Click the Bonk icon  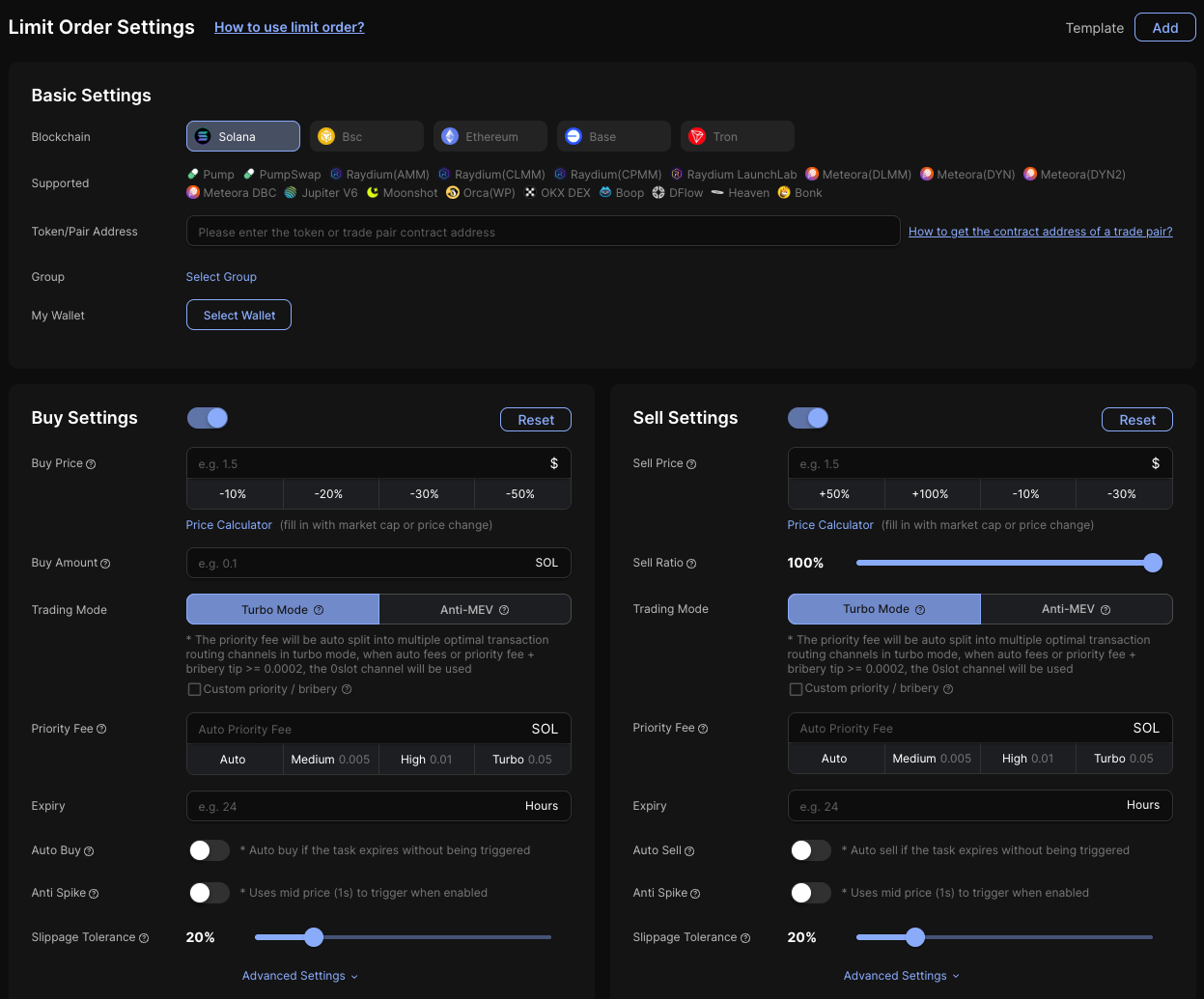tap(785, 193)
